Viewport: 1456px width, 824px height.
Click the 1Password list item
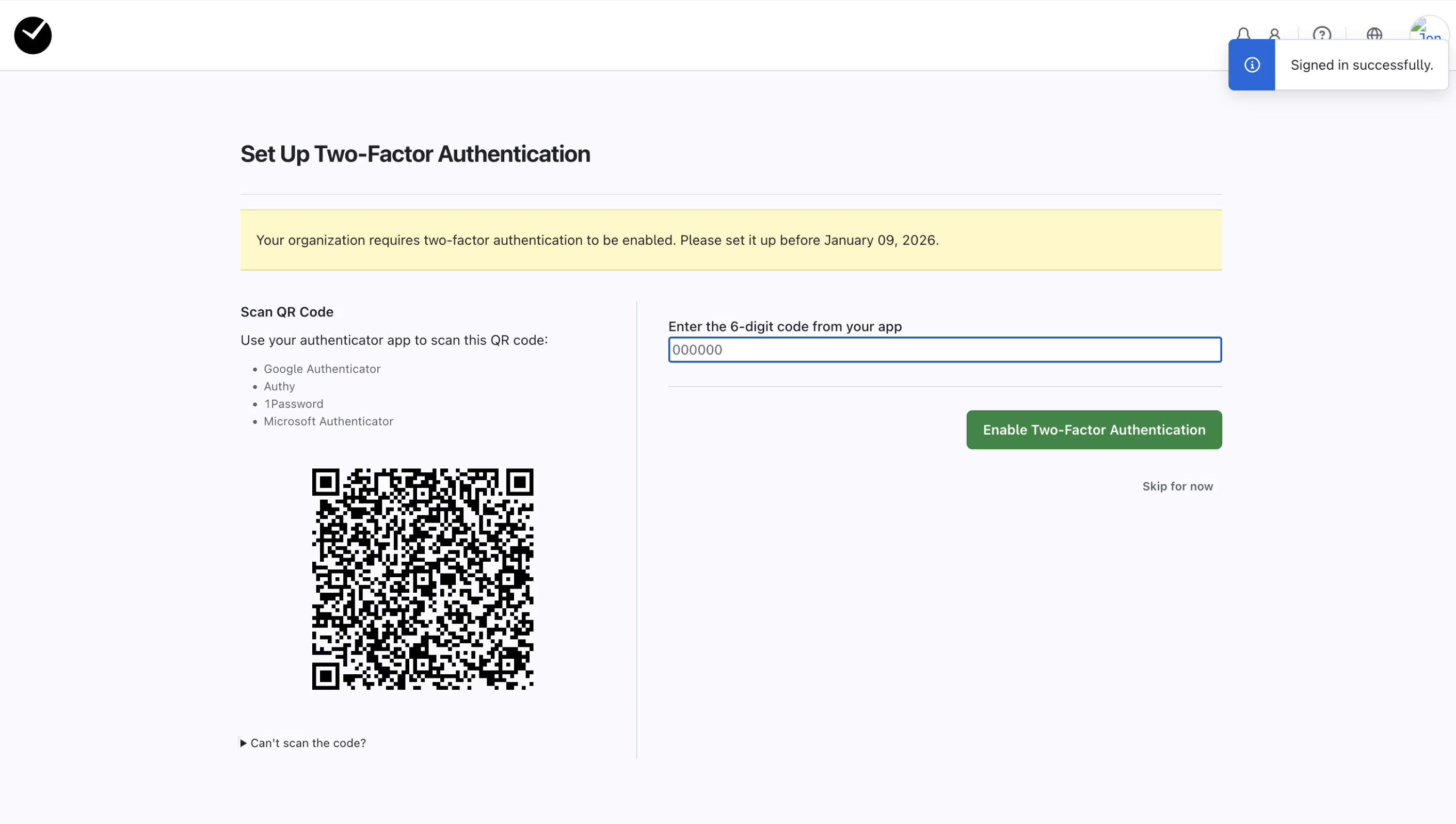tap(294, 404)
